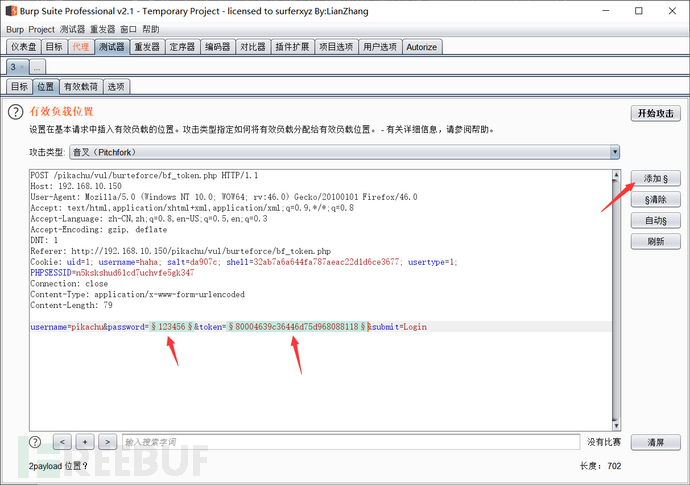Click the username=pikachu parameter in body
This screenshot has width=690, height=485.
(x=67, y=327)
